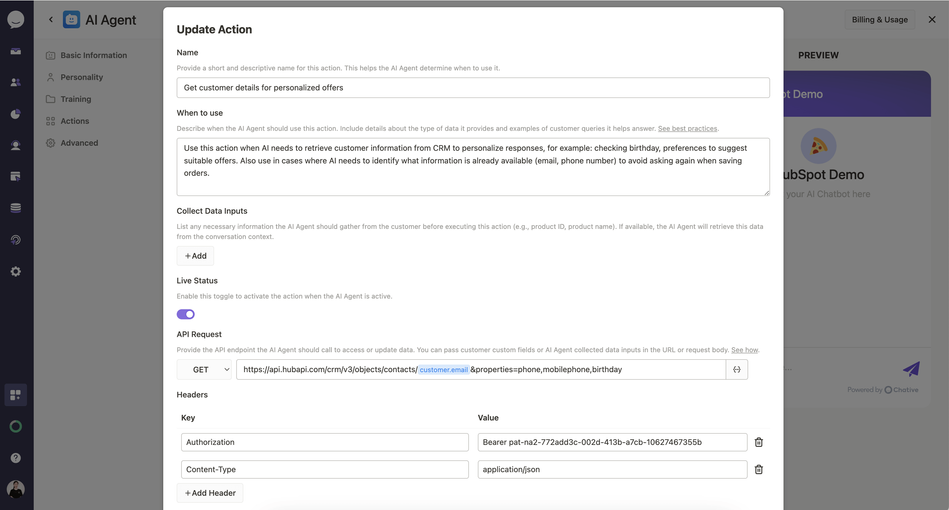Open contacts icon in left sidebar
The height and width of the screenshot is (510, 949).
[16, 82]
